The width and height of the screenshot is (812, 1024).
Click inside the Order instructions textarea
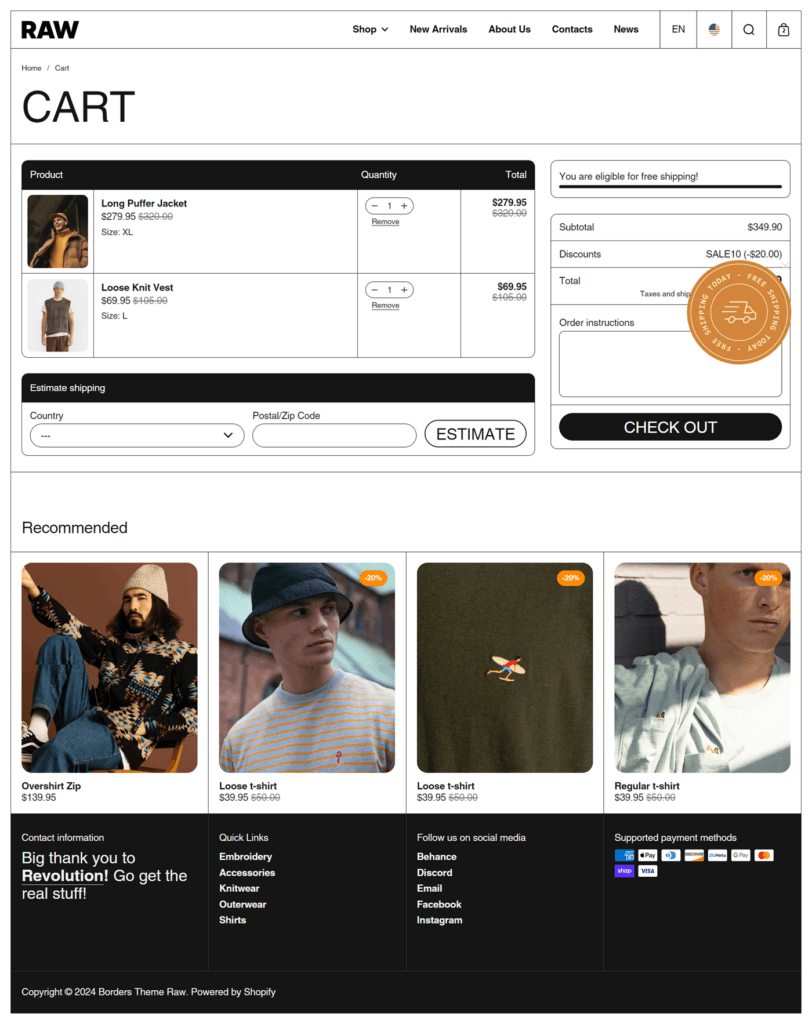coord(670,364)
